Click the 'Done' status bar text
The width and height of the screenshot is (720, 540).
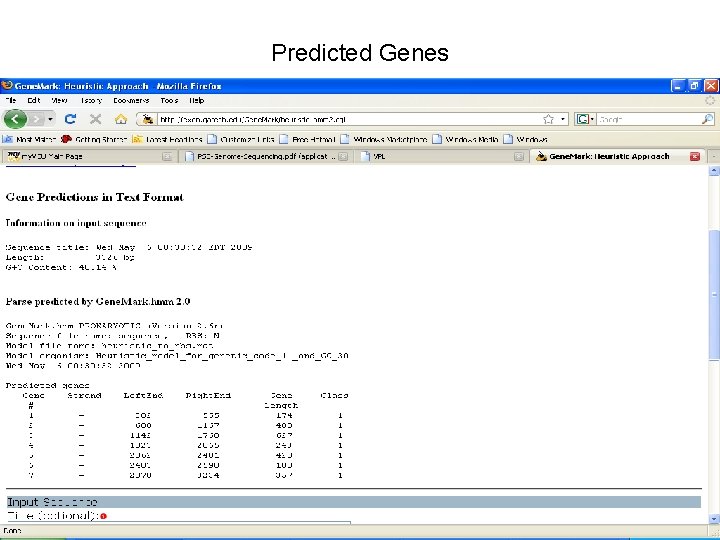[x=12, y=531]
